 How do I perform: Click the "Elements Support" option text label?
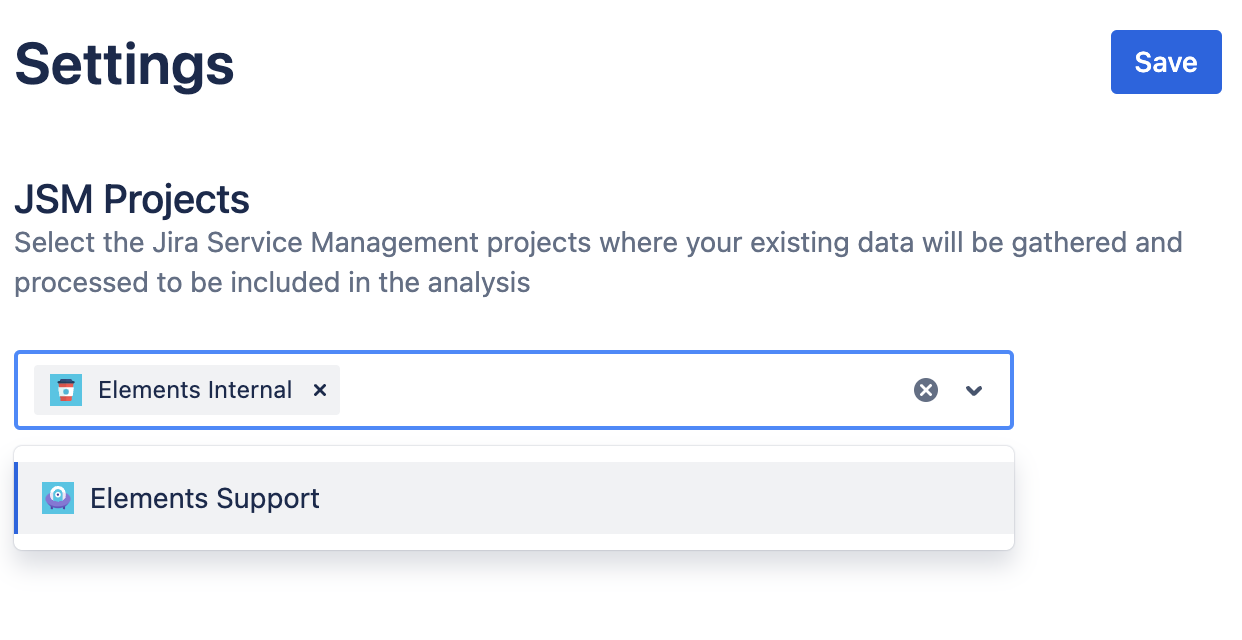pyautogui.click(x=205, y=498)
